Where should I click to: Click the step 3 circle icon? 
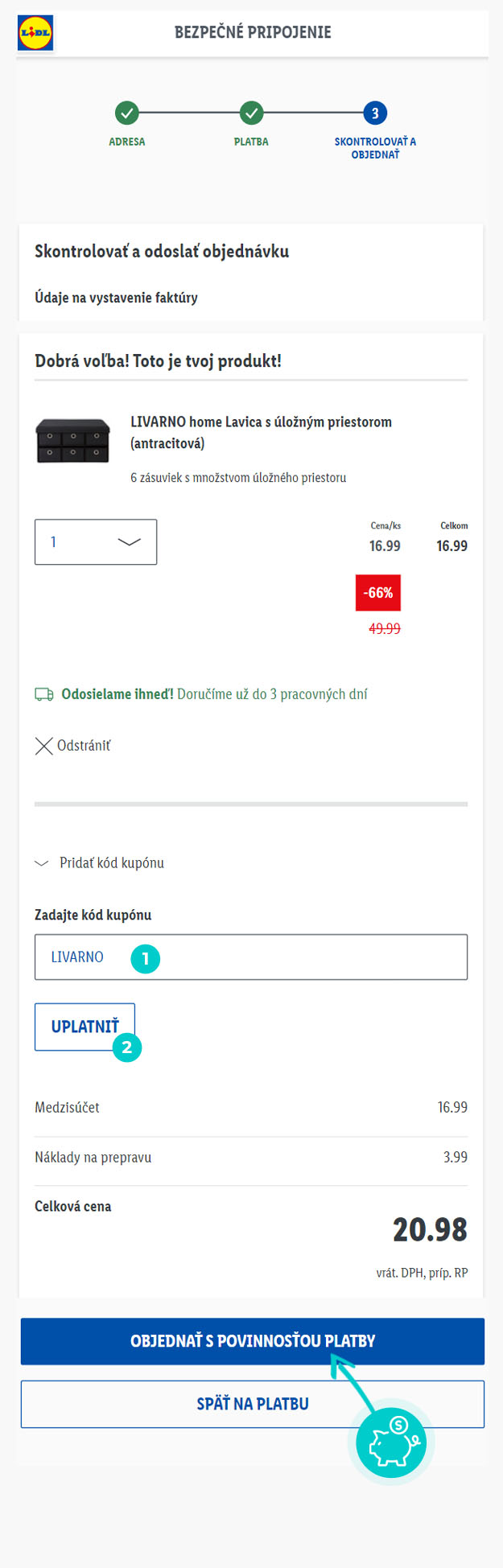[x=375, y=113]
